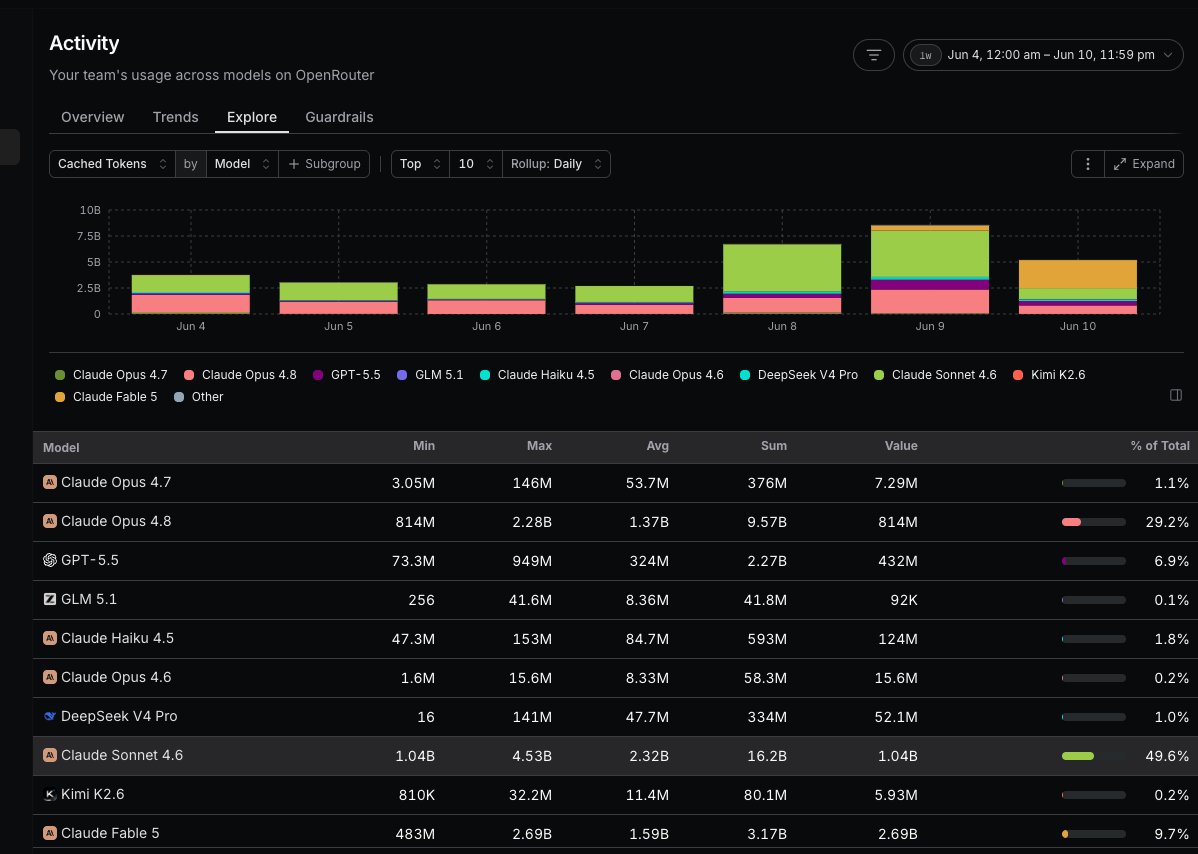Toggle Kimi K2.6 legend series
The width and height of the screenshot is (1198, 854).
(1049, 375)
